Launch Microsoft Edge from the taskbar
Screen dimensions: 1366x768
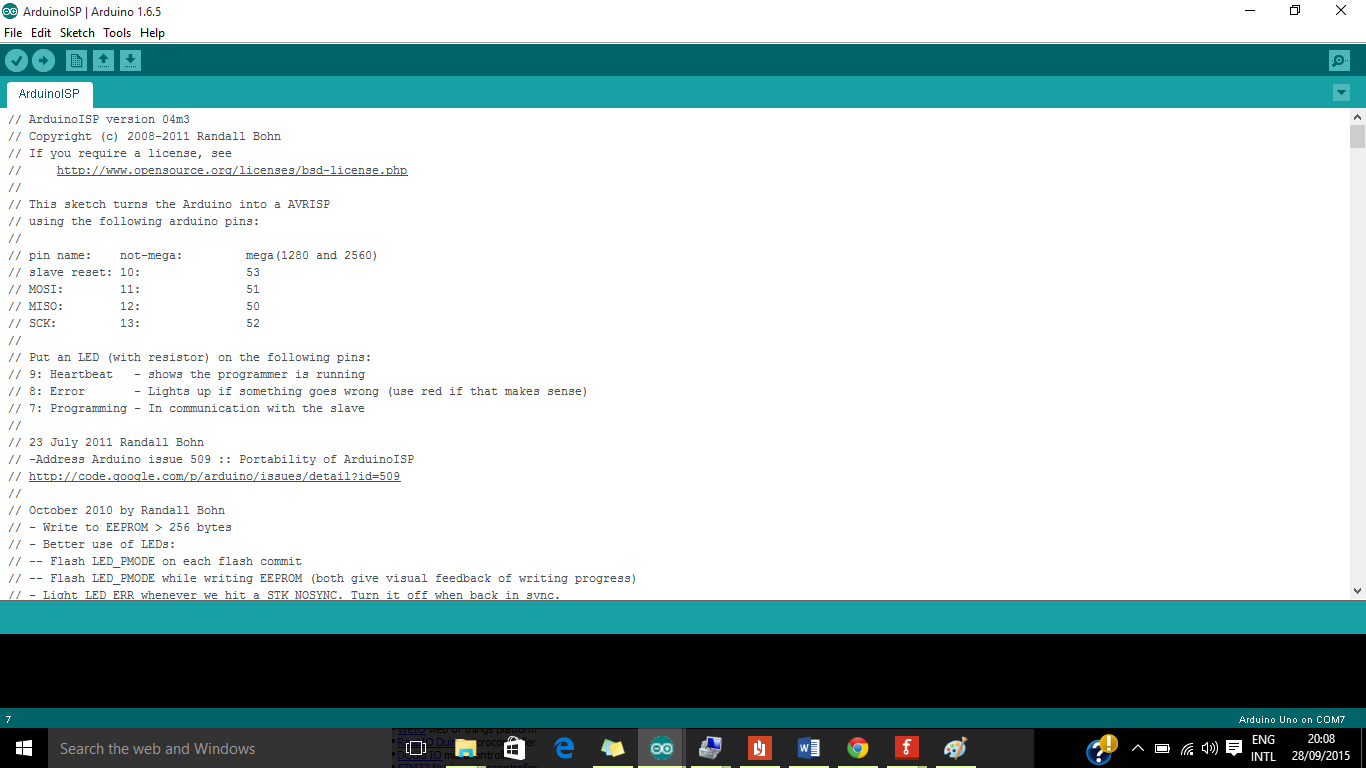point(564,748)
